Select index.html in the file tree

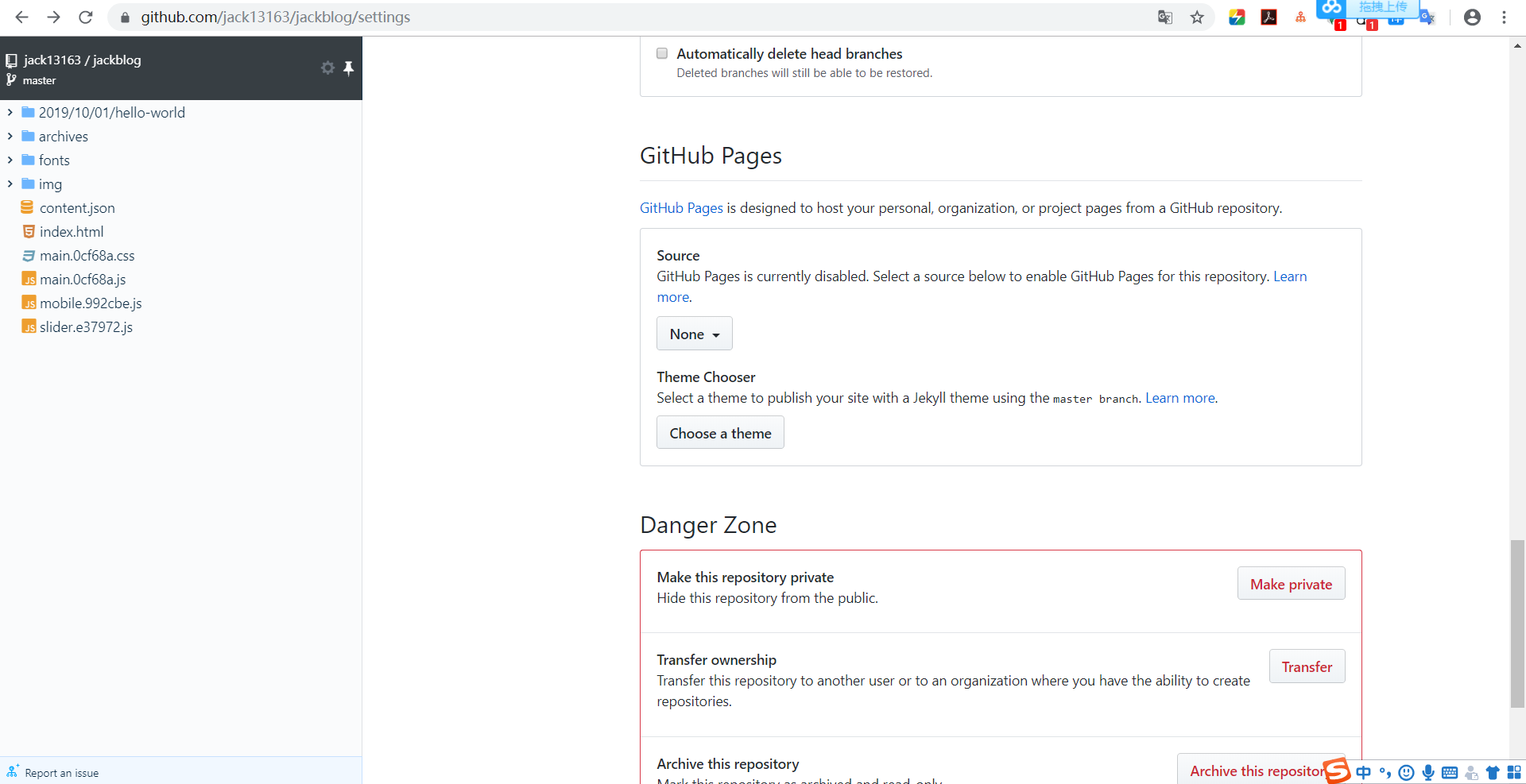(x=72, y=231)
